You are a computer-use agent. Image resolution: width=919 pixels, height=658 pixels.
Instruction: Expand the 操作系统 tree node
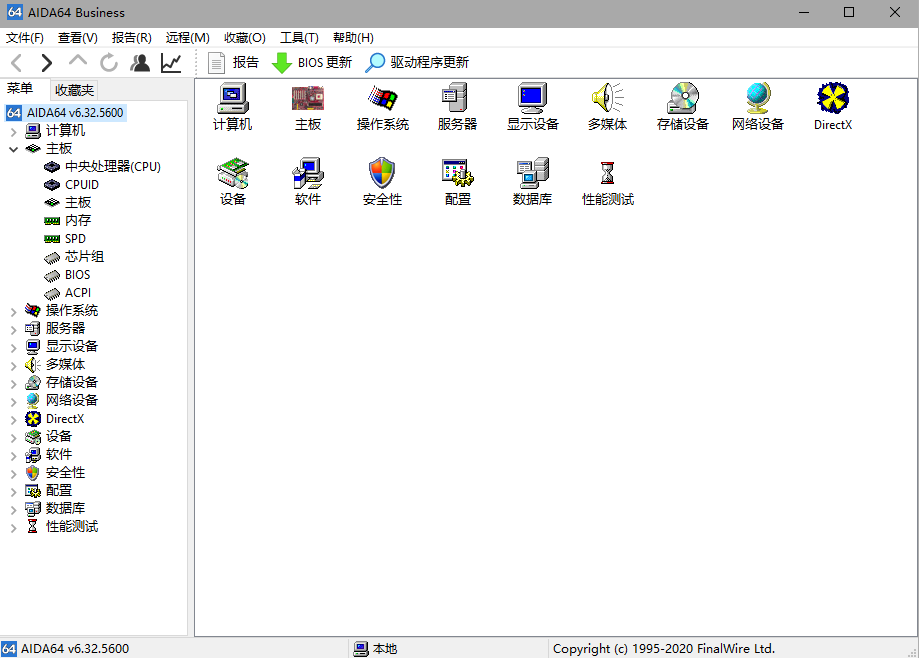[x=14, y=311]
